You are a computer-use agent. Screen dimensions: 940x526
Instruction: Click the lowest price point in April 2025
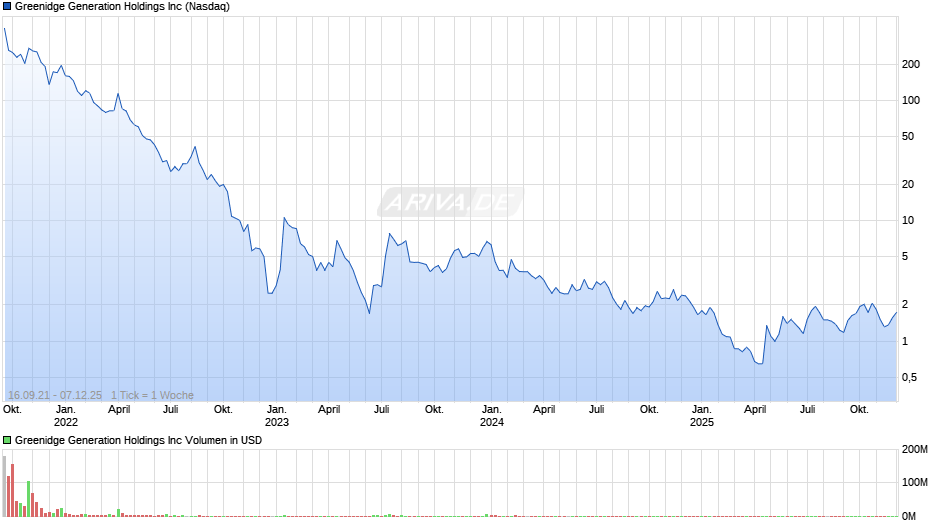[761, 363]
